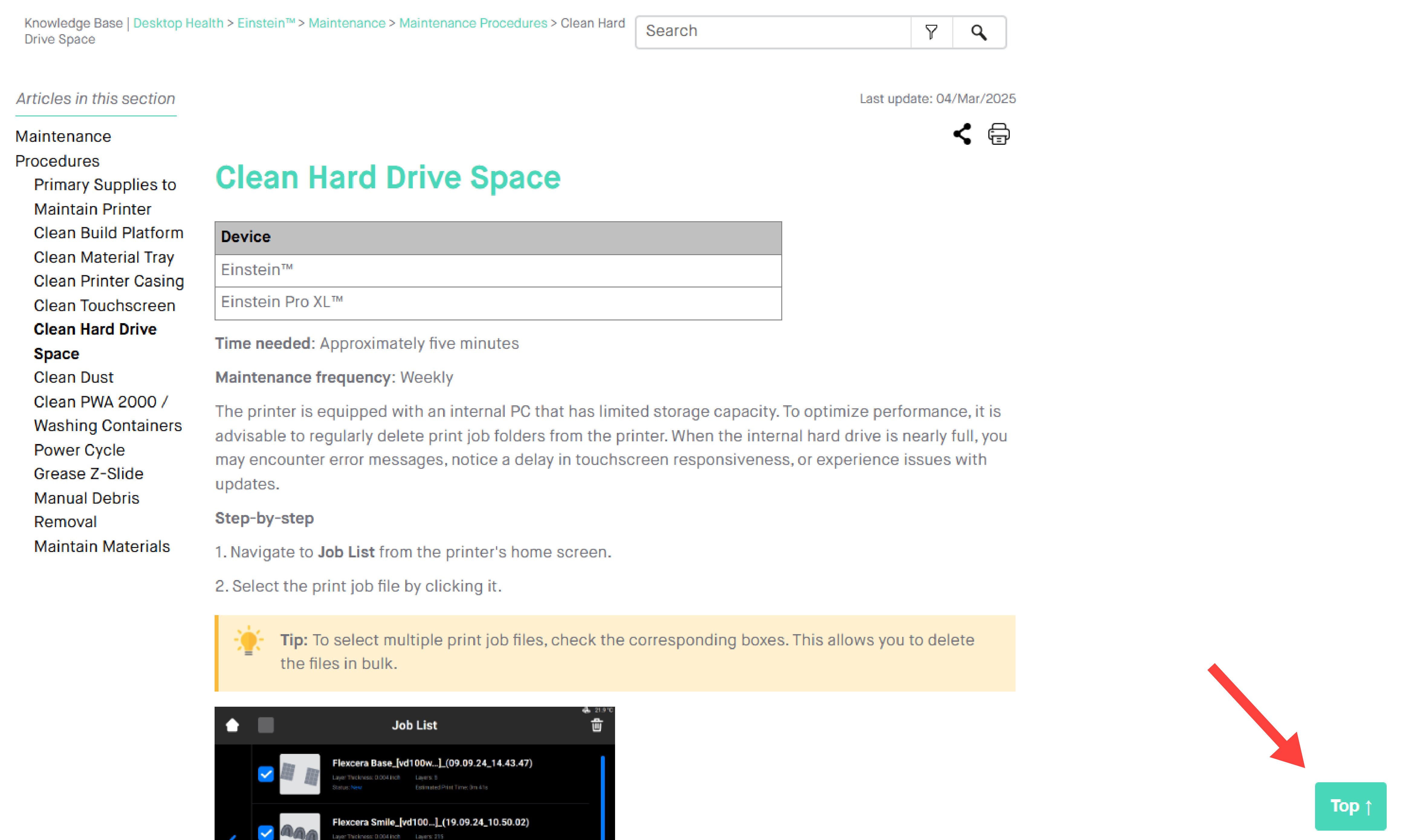This screenshot has height=840, width=1403.
Task: Click the Device table header
Action: [x=498, y=237]
